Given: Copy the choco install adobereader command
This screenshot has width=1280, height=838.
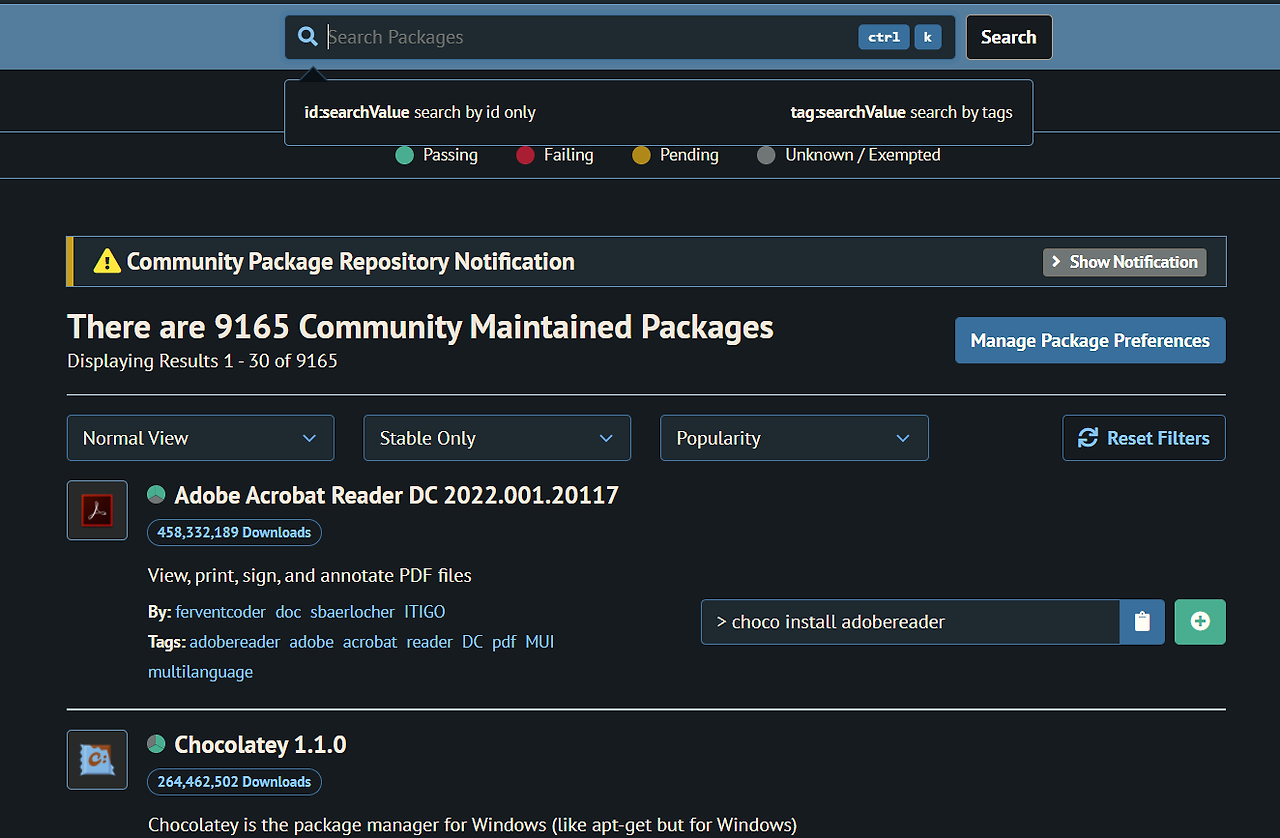Looking at the screenshot, I should coord(1142,622).
